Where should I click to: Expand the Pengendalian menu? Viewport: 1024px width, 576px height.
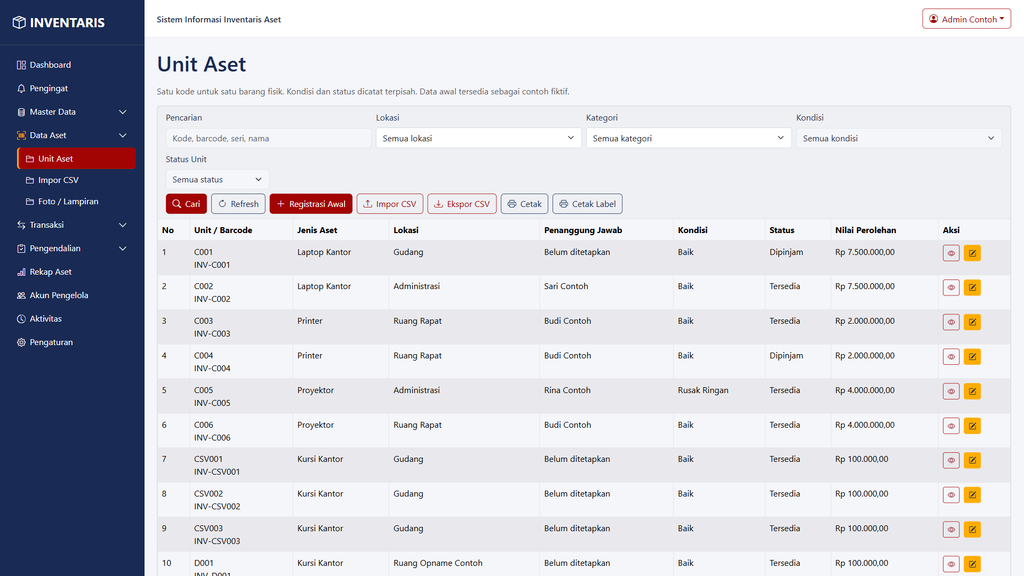(x=72, y=248)
